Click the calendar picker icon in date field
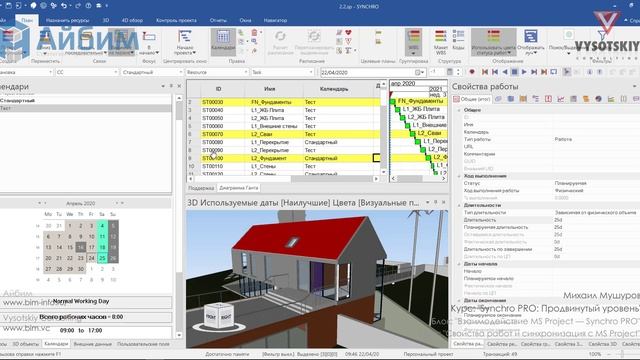Screen dimensions: 640x360 (418, 72)
